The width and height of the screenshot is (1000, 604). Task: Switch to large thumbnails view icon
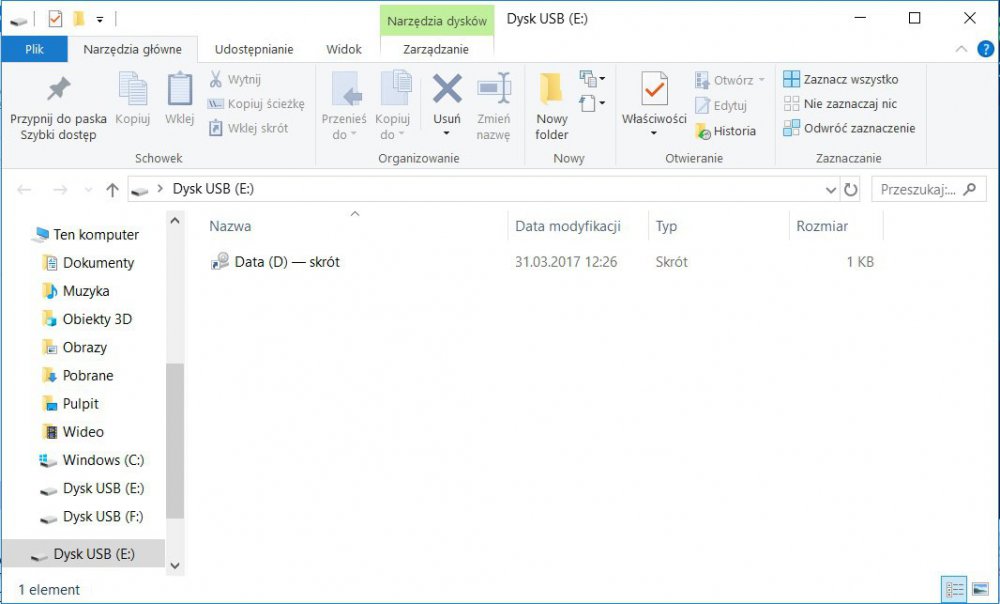pos(981,589)
